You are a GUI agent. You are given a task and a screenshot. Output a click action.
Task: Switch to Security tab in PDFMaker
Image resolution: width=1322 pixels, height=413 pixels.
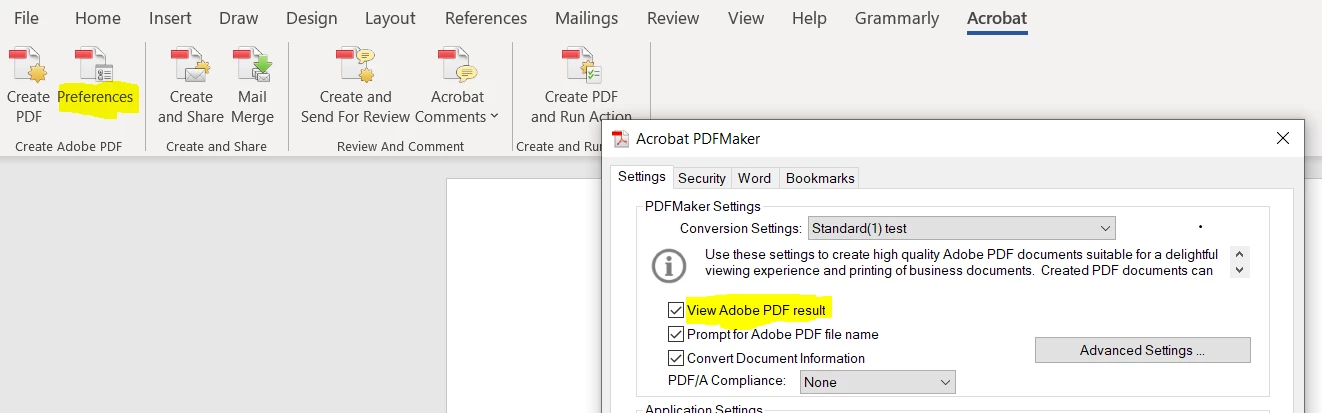pyautogui.click(x=702, y=178)
